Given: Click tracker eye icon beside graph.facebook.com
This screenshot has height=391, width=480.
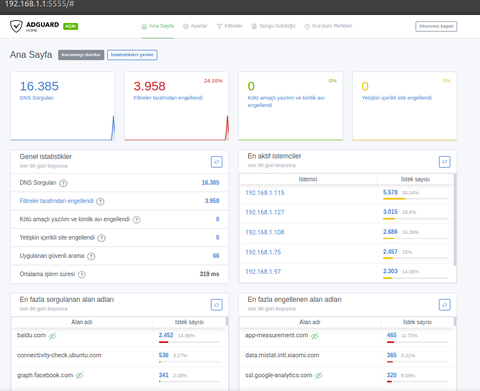Looking at the screenshot, I should [79, 376].
